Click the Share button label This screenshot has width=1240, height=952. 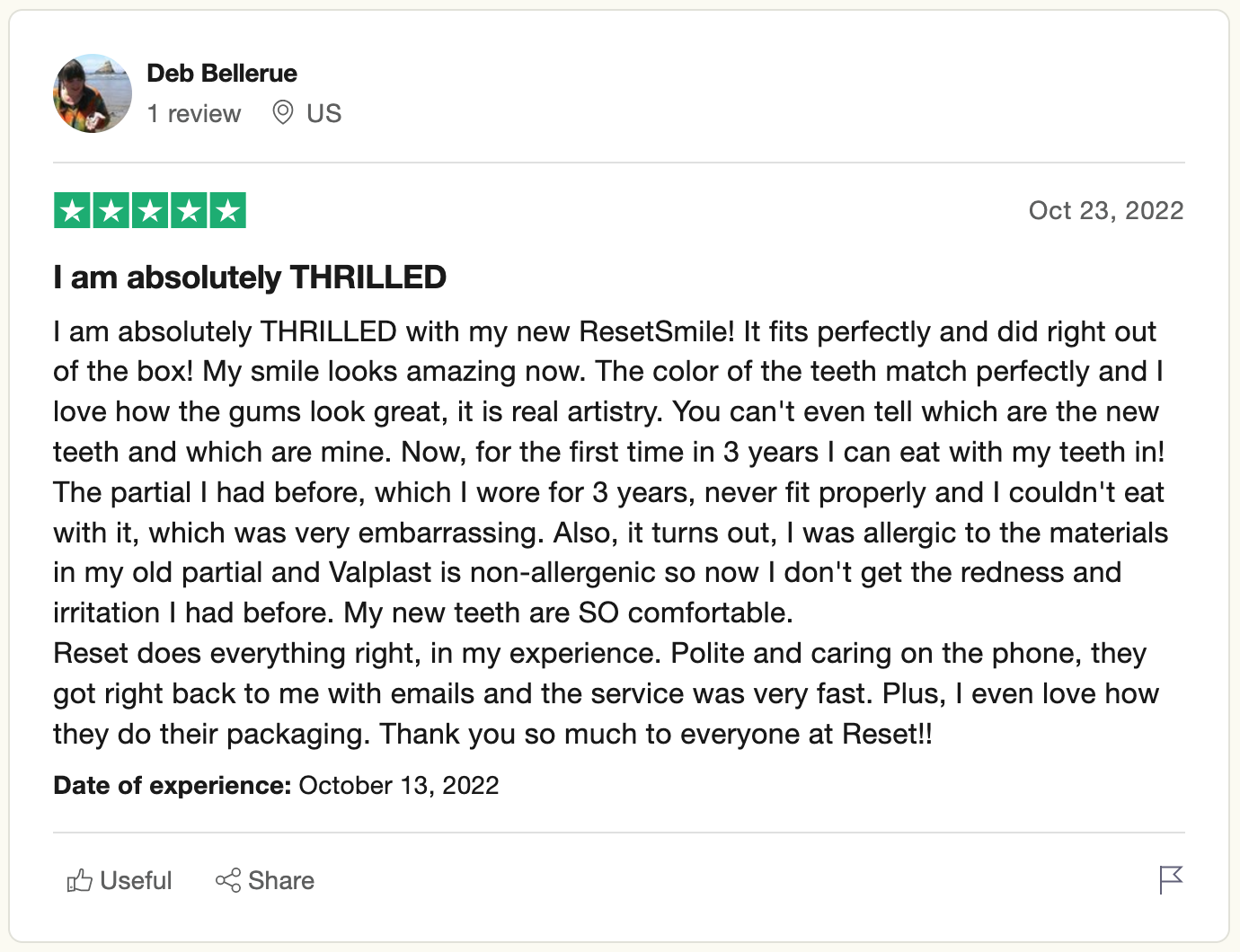pos(281,880)
